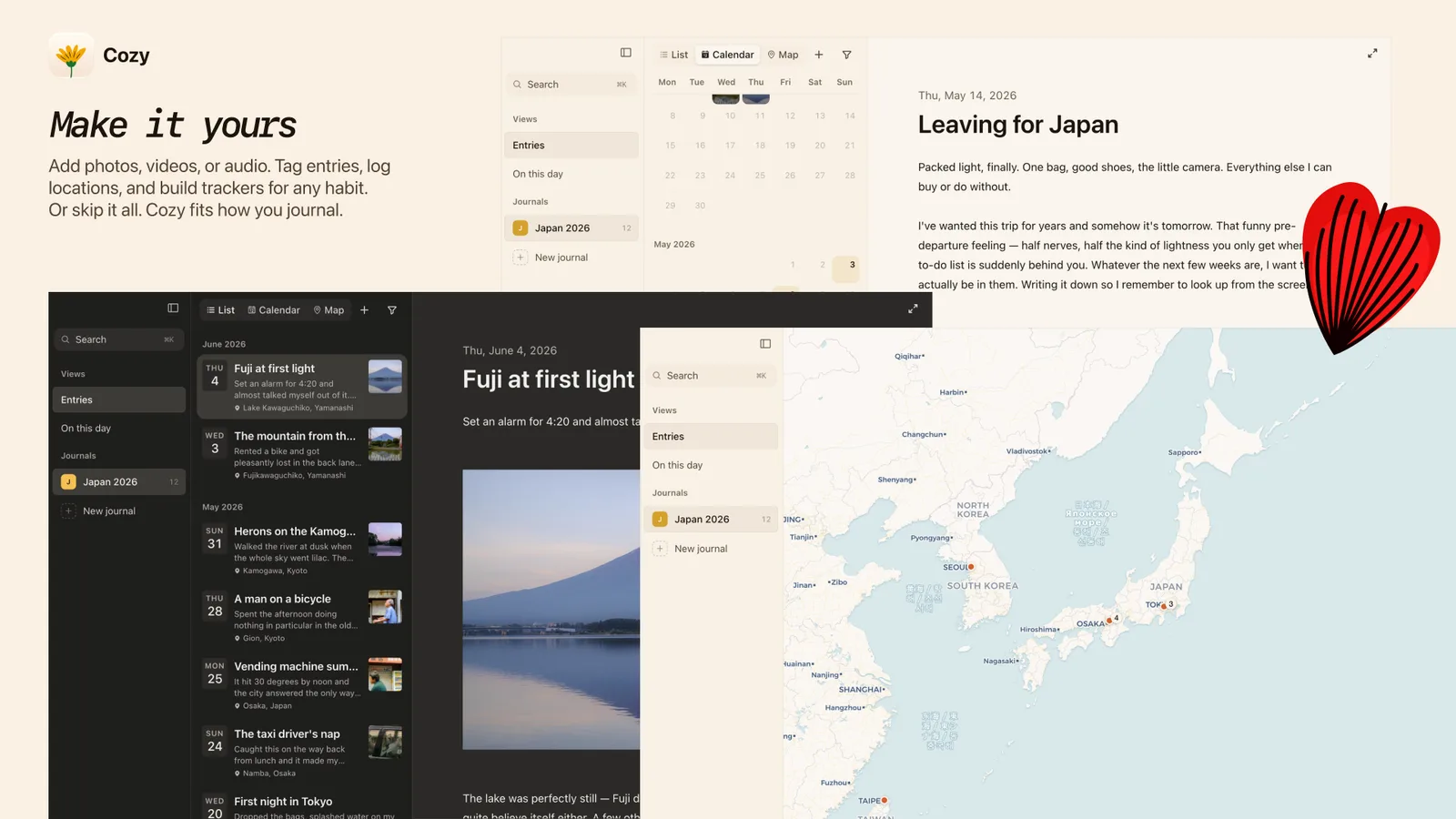Click Japan 2026 journal icon in map window sidebar
Image resolution: width=1456 pixels, height=819 pixels.
pos(660,520)
